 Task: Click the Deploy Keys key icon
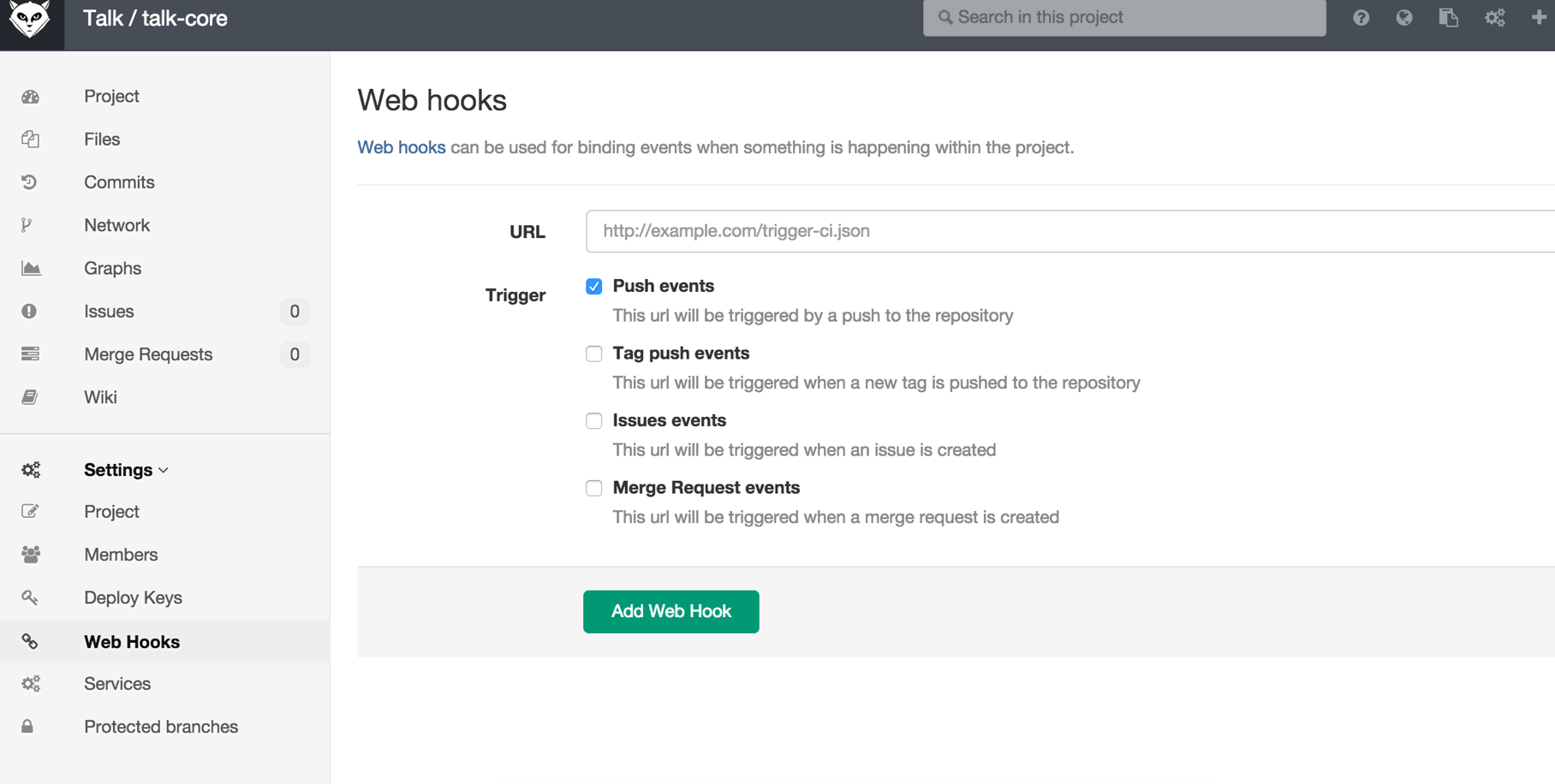30,597
